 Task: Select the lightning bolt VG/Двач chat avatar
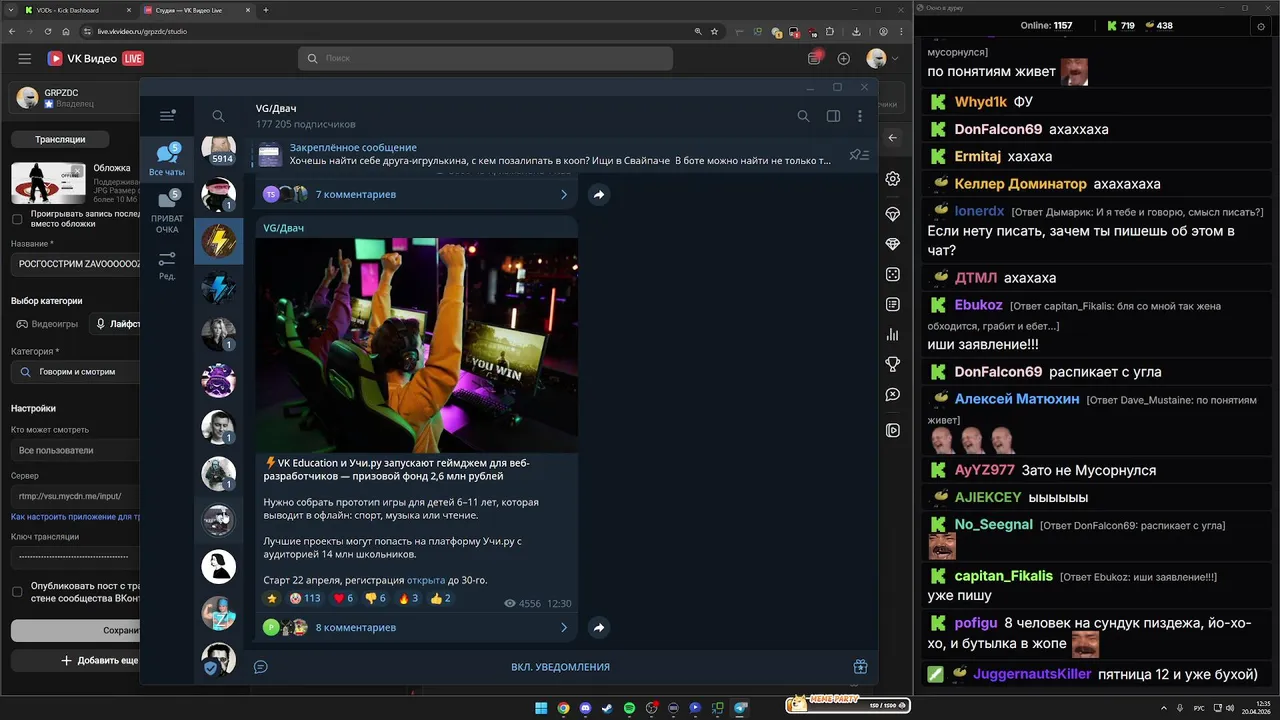pos(219,241)
